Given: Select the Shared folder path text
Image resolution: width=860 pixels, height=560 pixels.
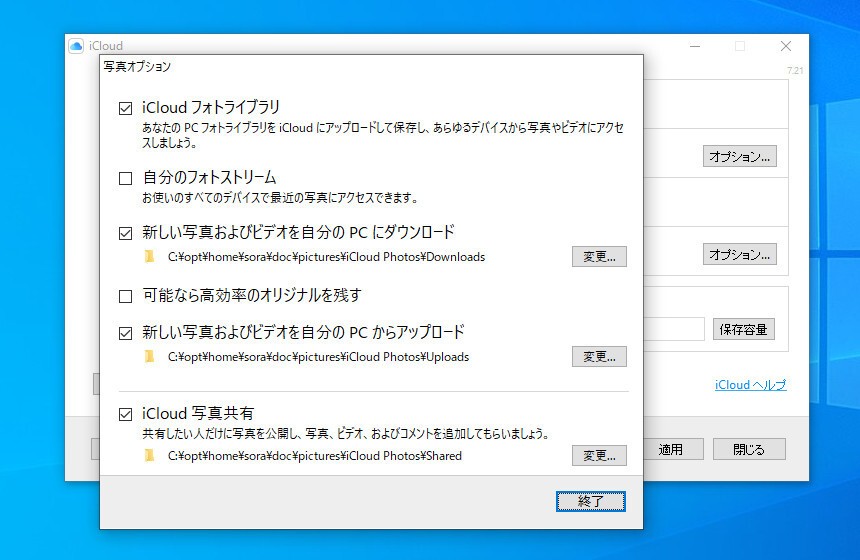Looking at the screenshot, I should coord(315,456).
